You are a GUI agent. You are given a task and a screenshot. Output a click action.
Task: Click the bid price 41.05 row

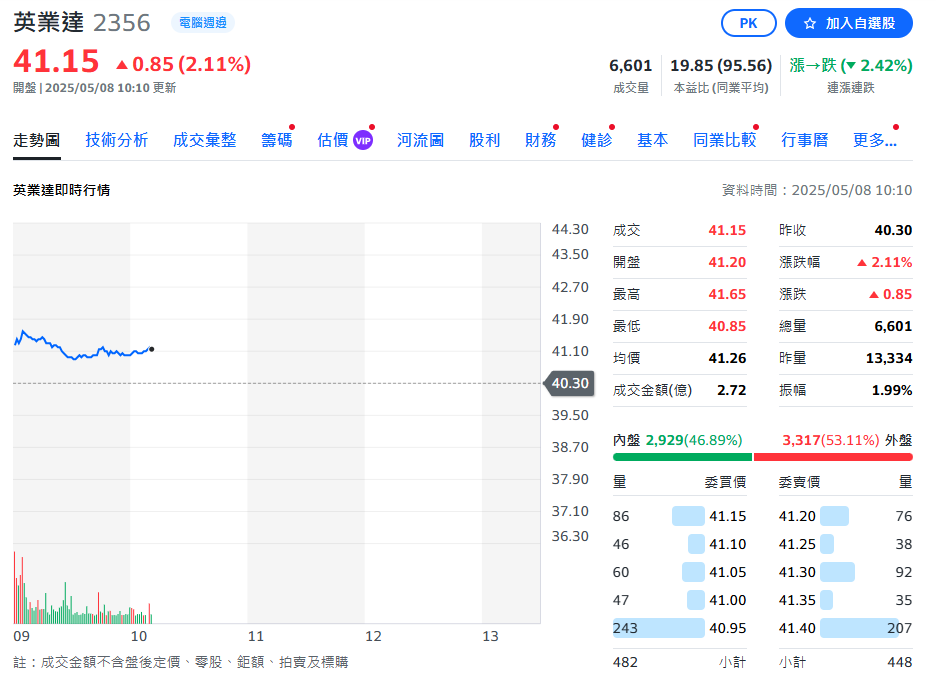(679, 572)
